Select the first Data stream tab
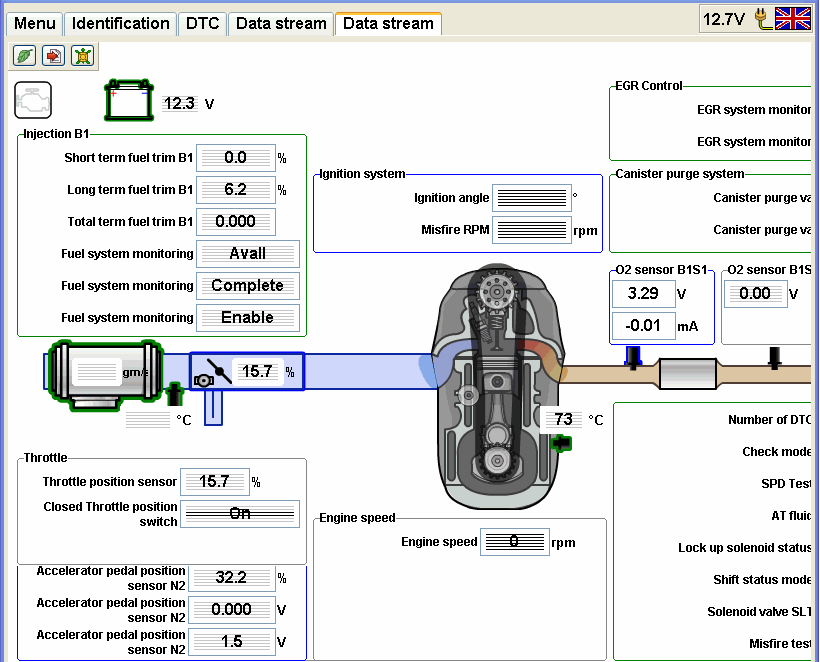The width and height of the screenshot is (820, 662). pos(281,23)
